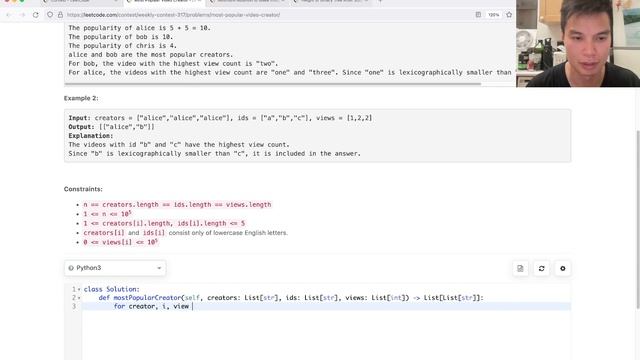Open the code notes icon
This screenshot has width=640, height=360.
[x=520, y=268]
